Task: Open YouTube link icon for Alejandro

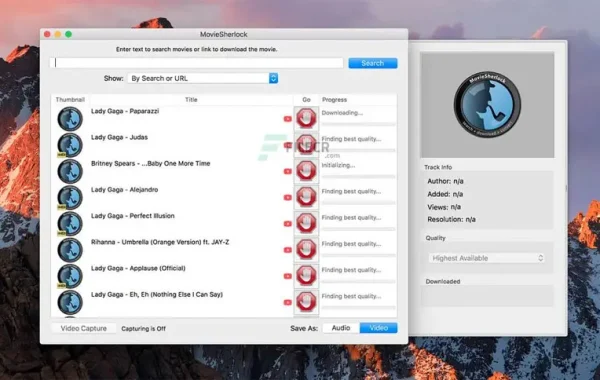Action: tap(288, 197)
